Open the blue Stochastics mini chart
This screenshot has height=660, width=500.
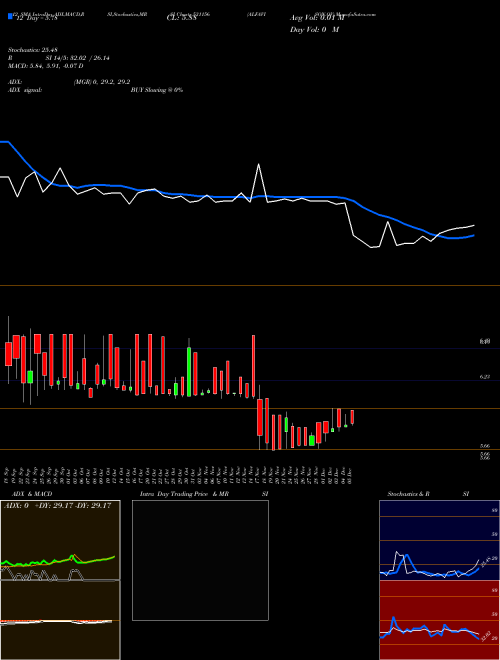pos(439,540)
